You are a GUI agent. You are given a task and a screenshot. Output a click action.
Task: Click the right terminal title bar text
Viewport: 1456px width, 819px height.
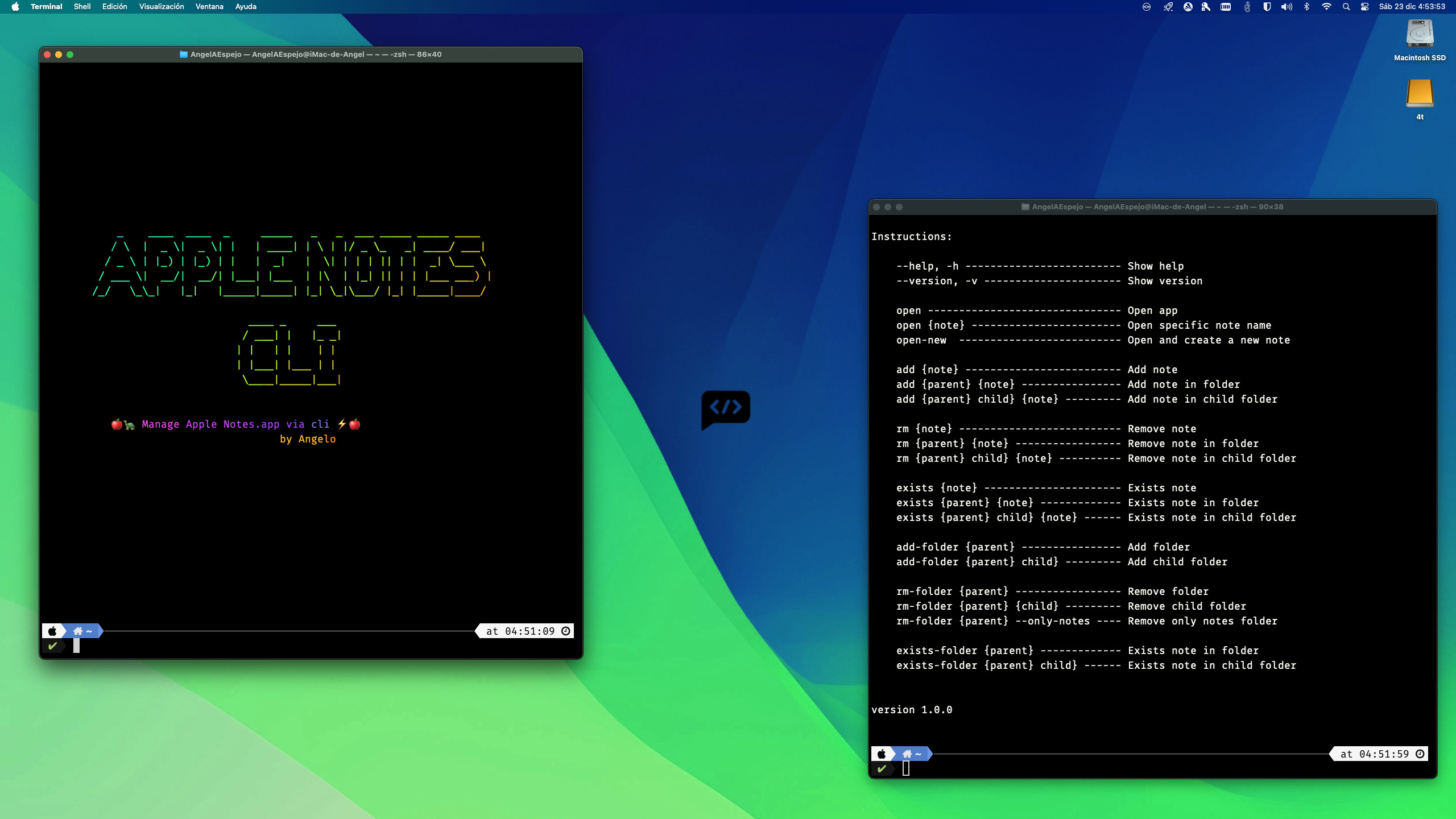(1157, 207)
